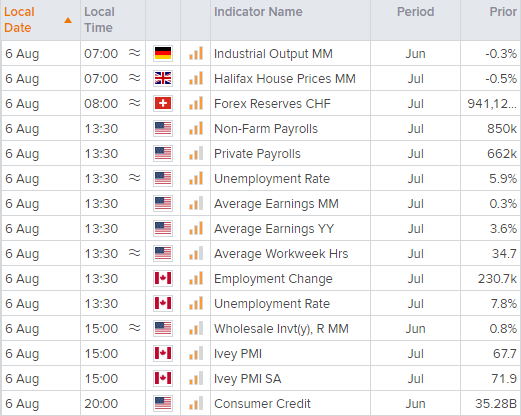This screenshot has width=521, height=416.
Task: Click the Indicator Name column header
Action: point(258,12)
